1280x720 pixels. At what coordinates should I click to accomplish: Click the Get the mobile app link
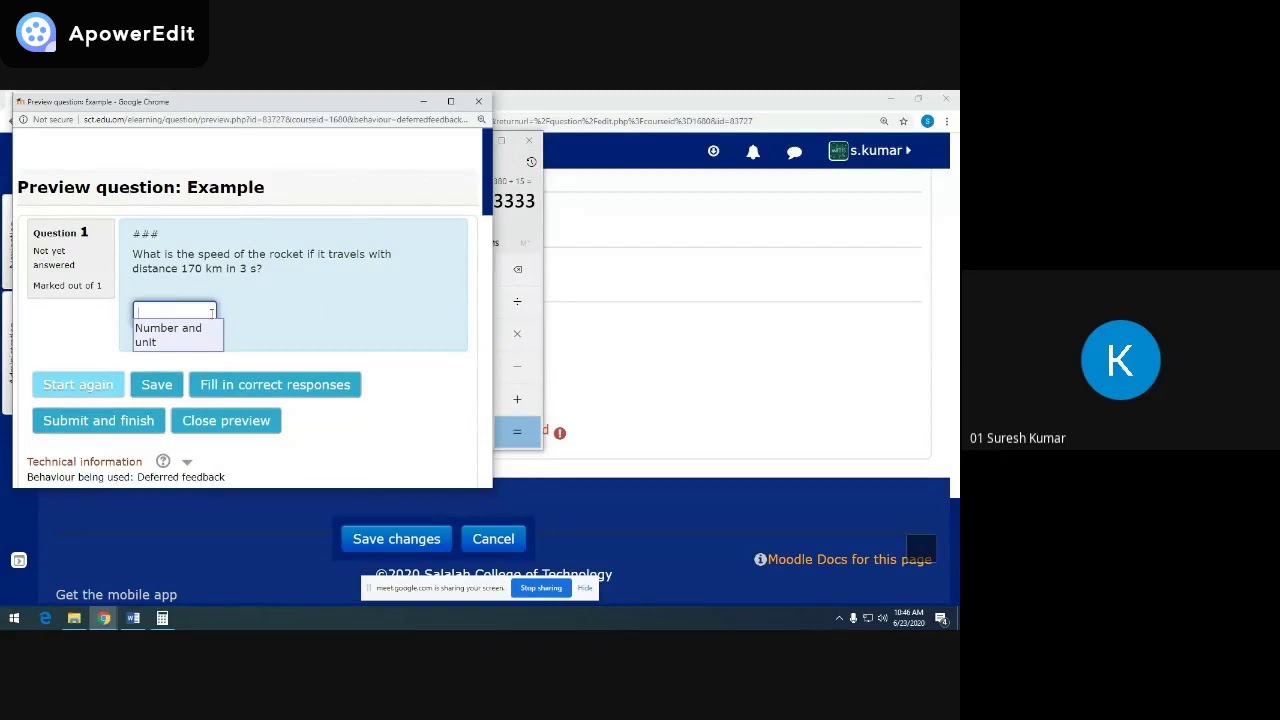pos(116,594)
